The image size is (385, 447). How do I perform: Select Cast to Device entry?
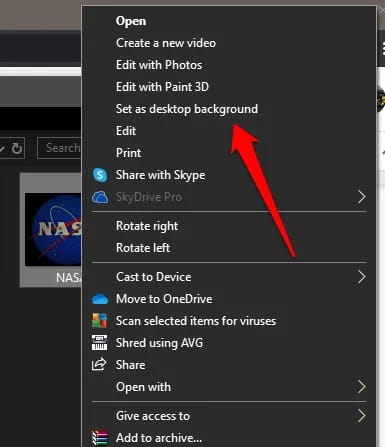coord(153,277)
